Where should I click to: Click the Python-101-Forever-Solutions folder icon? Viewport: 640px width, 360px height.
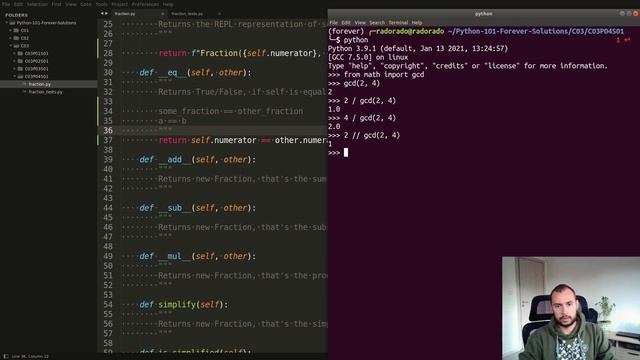coord(12,23)
